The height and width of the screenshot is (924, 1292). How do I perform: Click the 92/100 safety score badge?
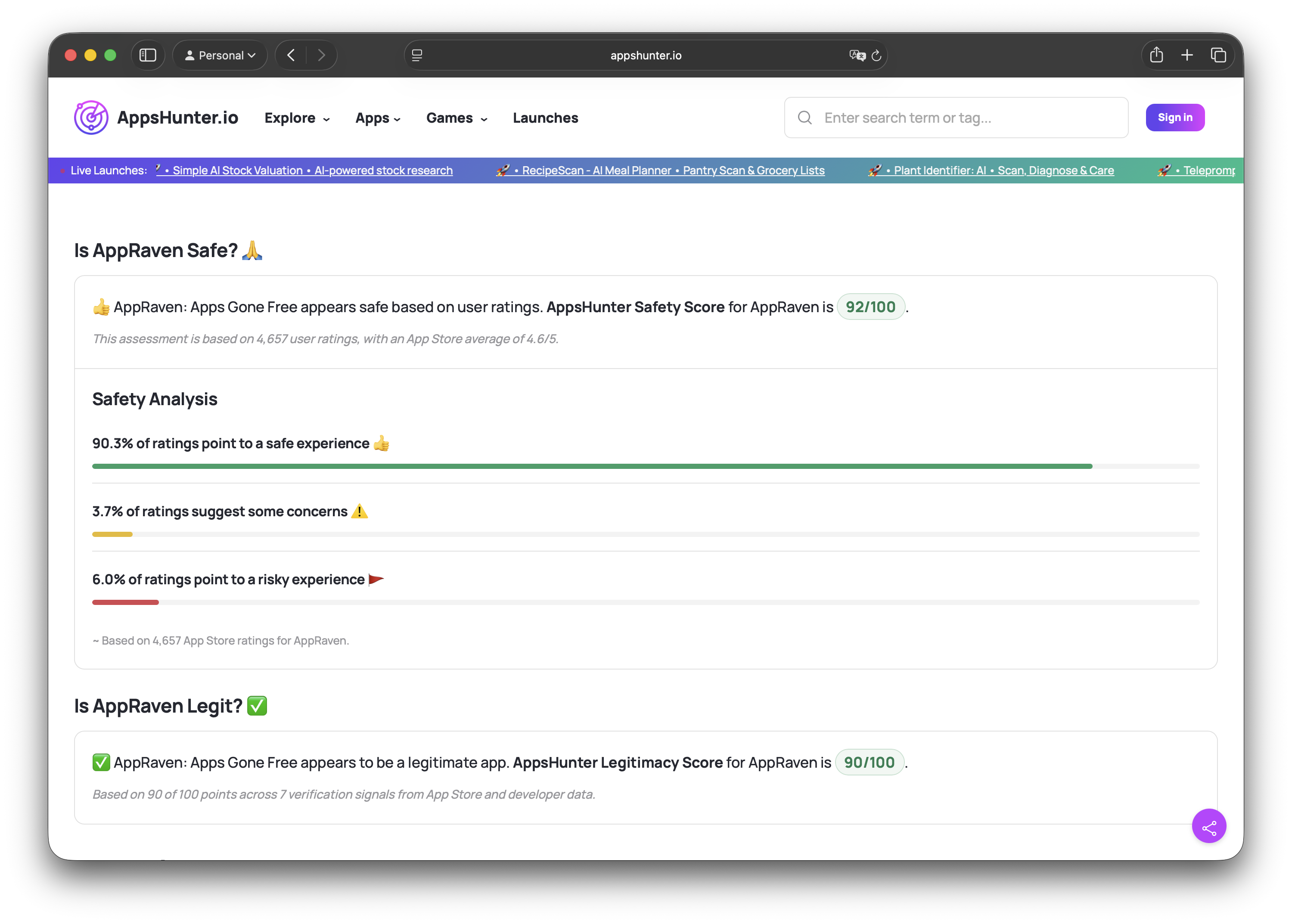pyautogui.click(x=870, y=307)
